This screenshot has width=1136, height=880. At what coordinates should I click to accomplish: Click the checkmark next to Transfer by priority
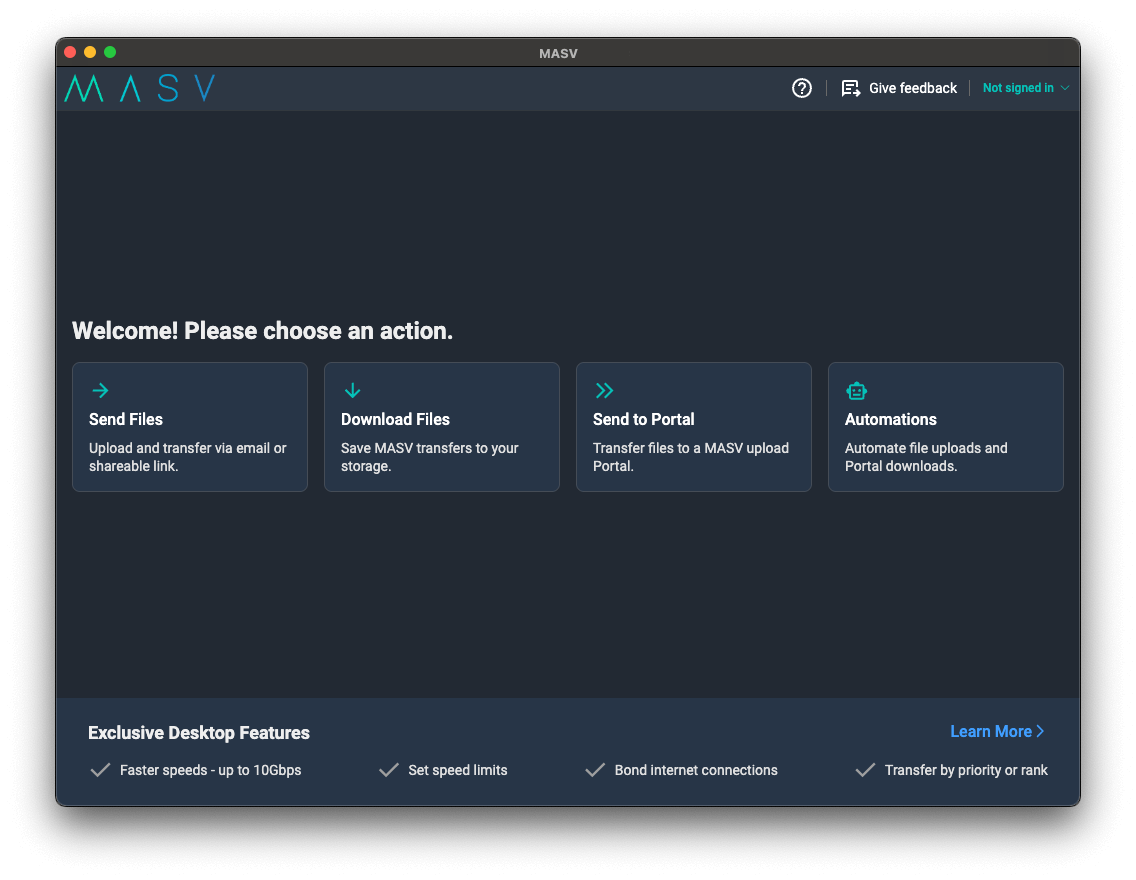[x=864, y=770]
